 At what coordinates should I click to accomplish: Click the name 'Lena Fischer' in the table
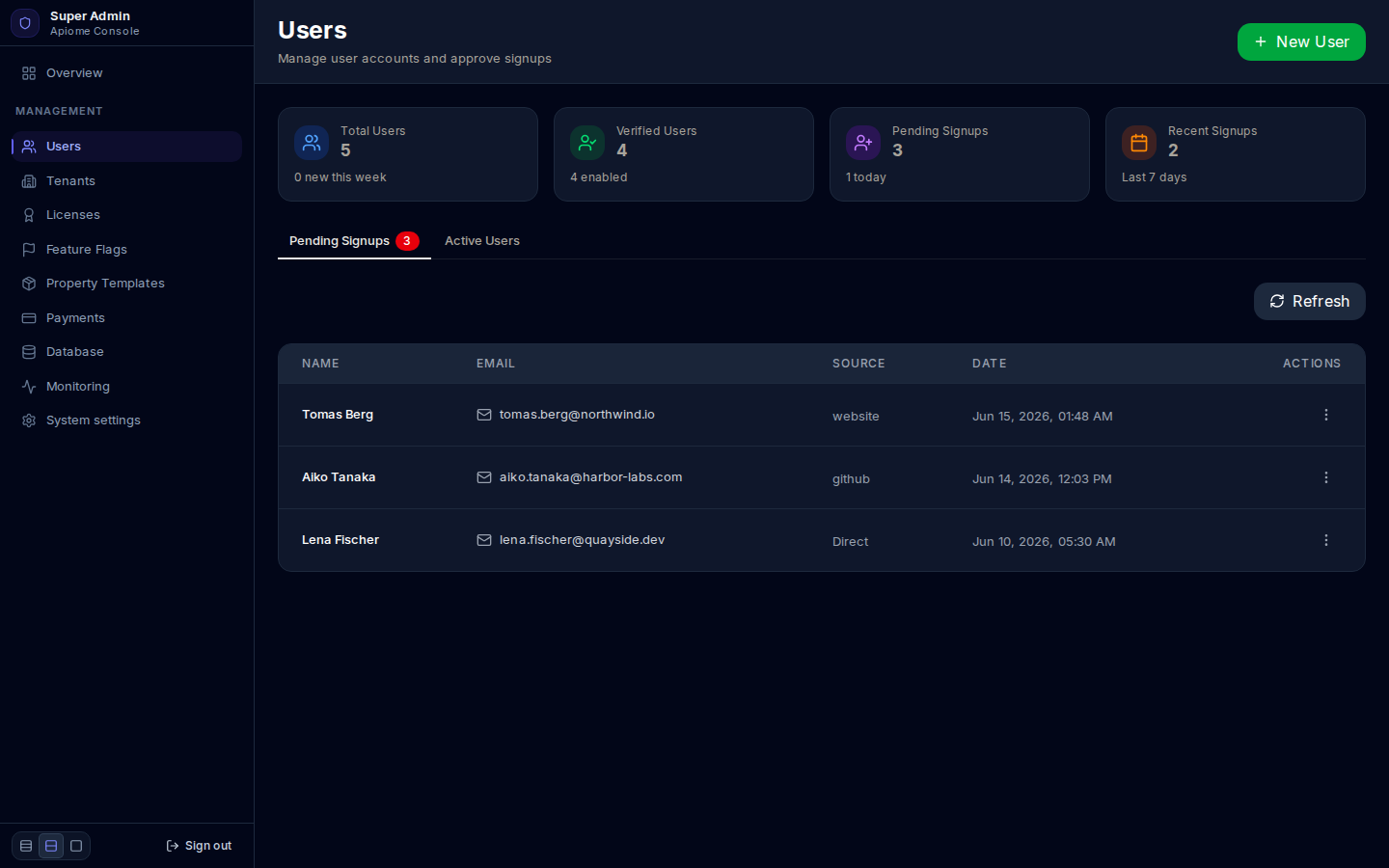340,540
